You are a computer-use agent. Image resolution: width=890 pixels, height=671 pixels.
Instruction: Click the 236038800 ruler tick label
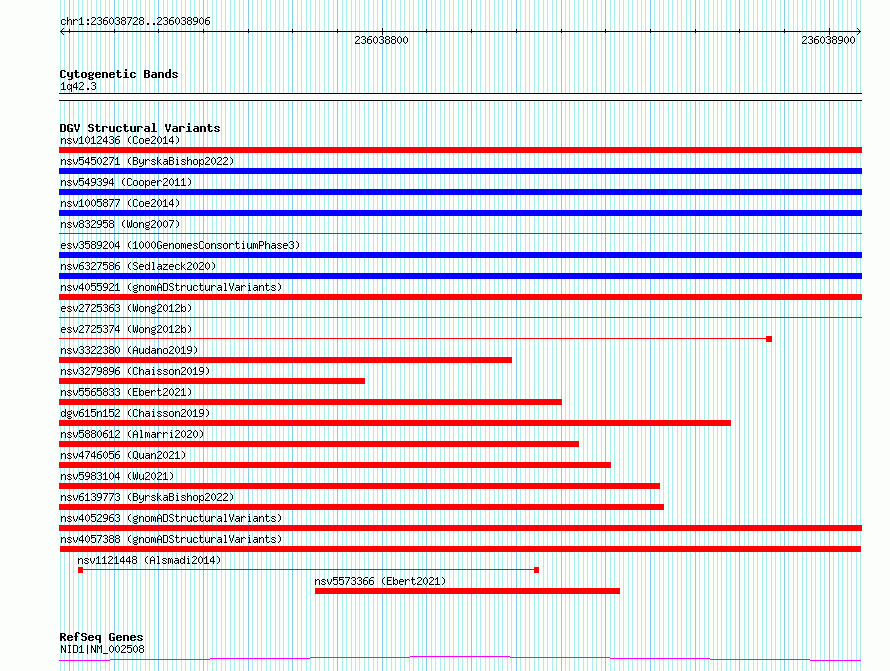381,40
